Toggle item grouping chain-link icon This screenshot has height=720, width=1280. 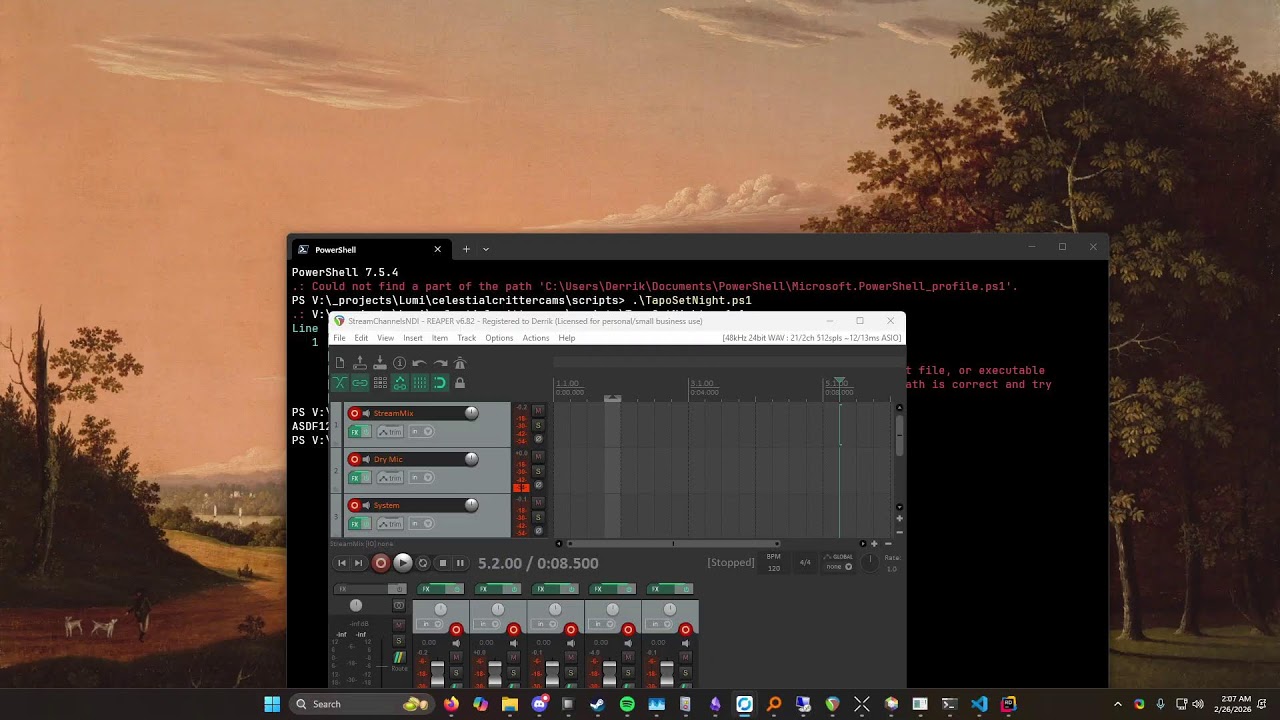(360, 383)
